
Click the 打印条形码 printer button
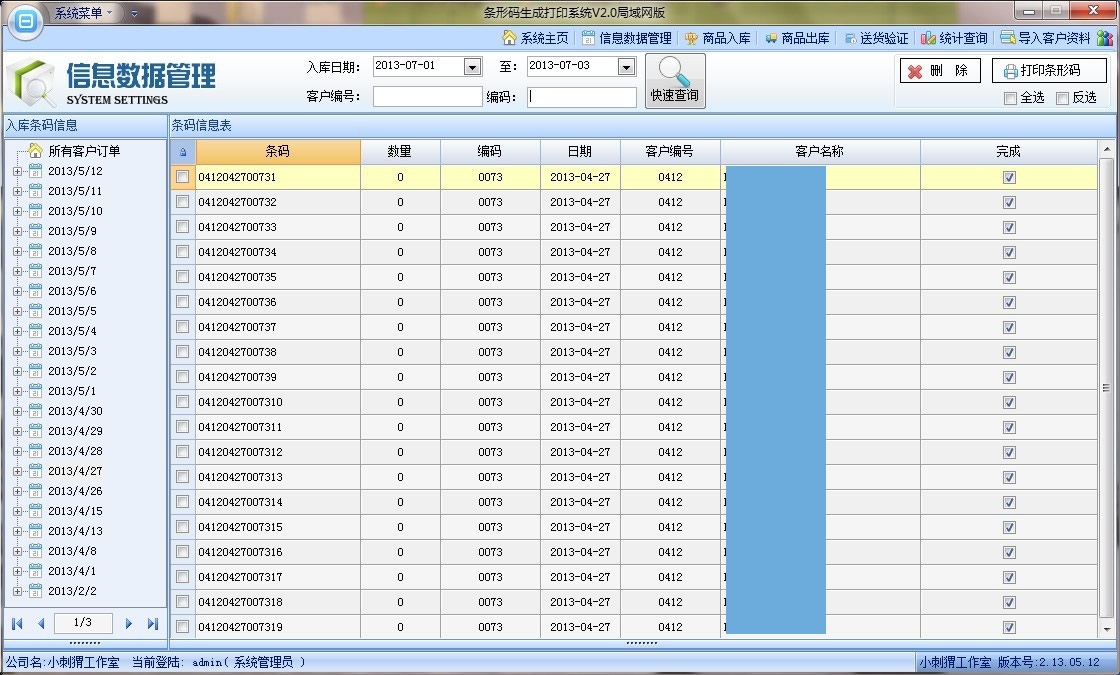point(1049,71)
